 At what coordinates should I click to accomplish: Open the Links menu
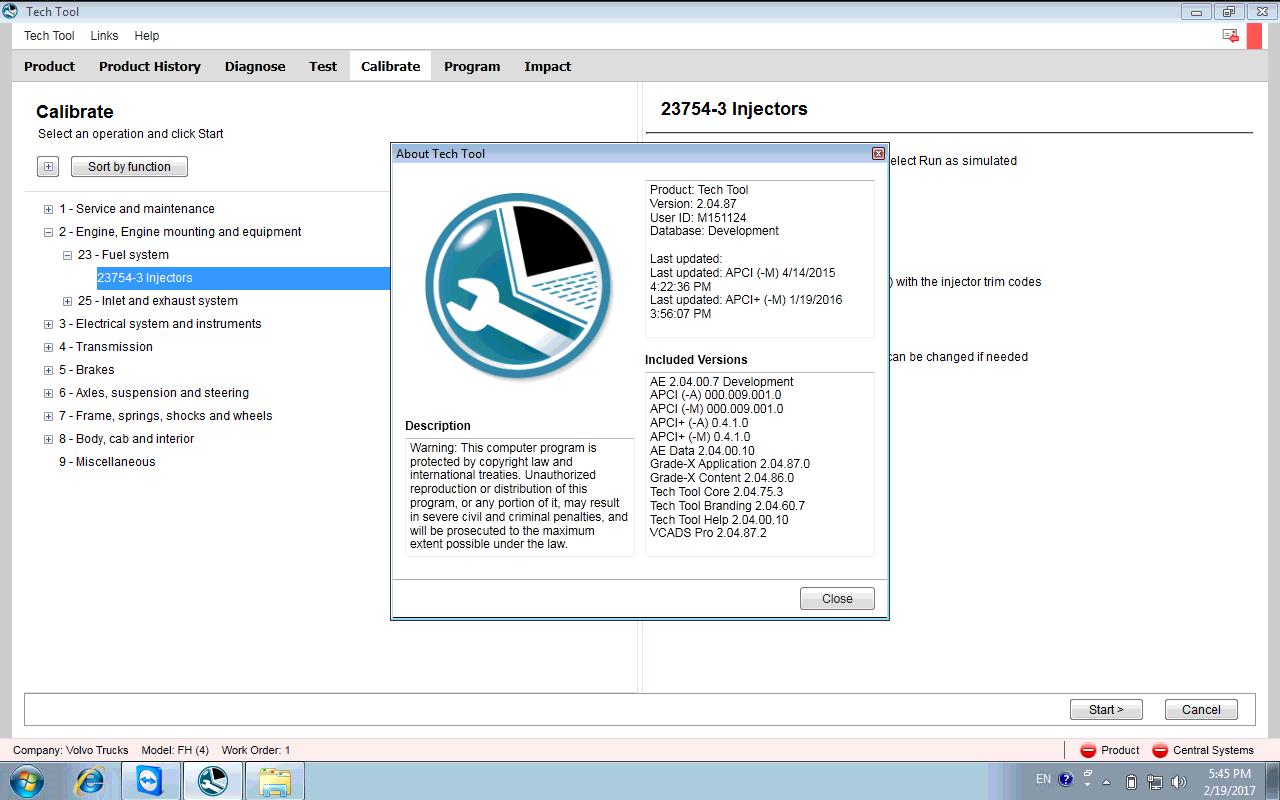click(104, 35)
